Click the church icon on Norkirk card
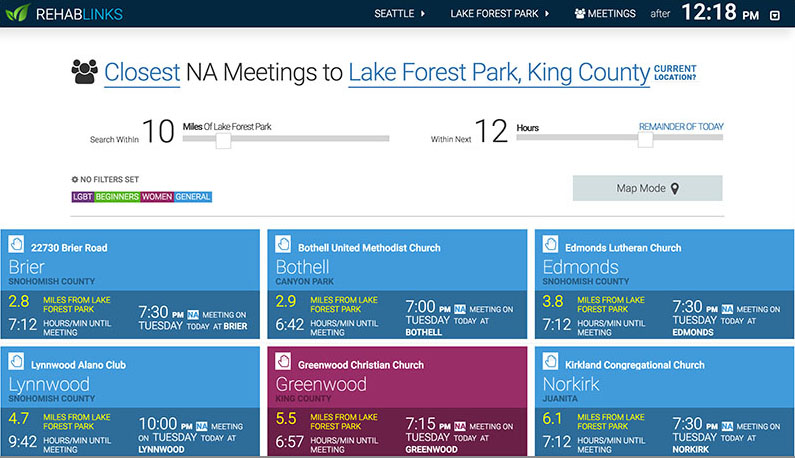 (551, 362)
